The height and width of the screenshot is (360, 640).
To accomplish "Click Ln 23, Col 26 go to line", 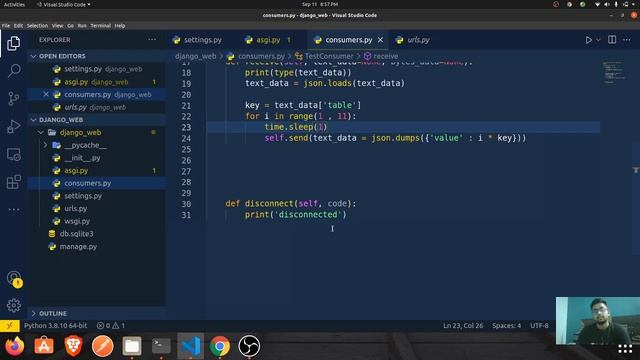I will click(x=463, y=326).
